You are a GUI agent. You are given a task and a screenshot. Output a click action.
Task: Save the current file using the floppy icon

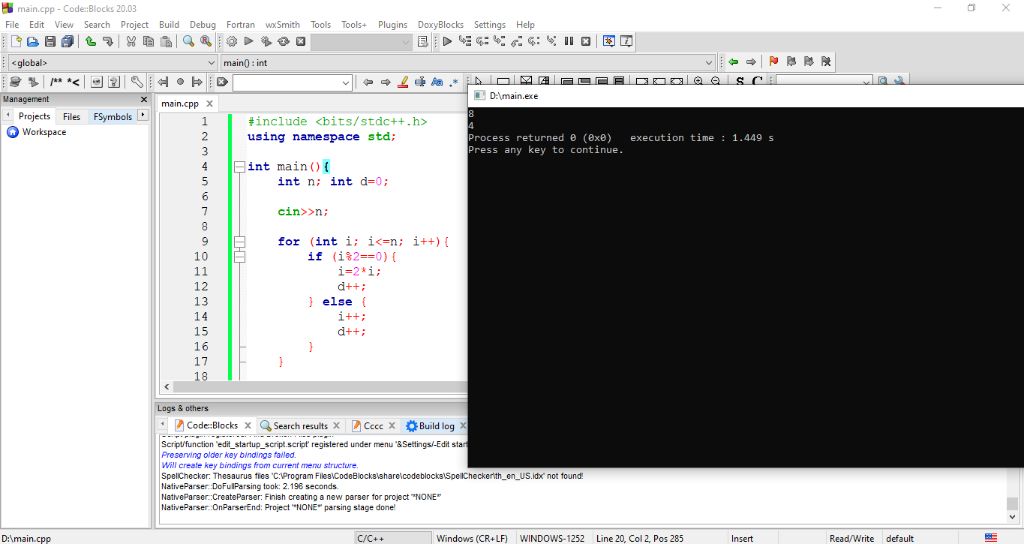coord(50,41)
